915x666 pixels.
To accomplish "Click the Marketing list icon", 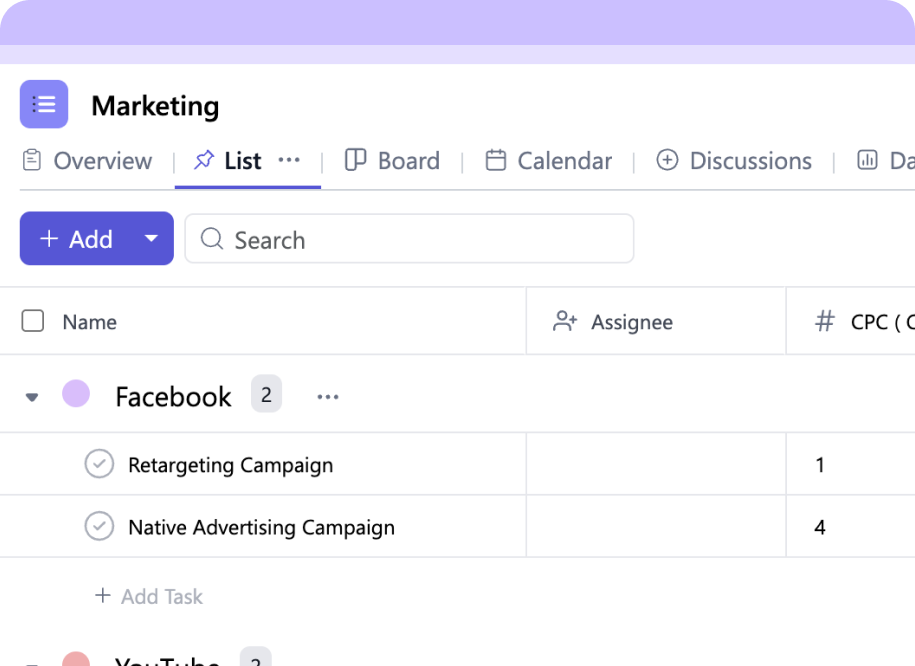I will 44,104.
